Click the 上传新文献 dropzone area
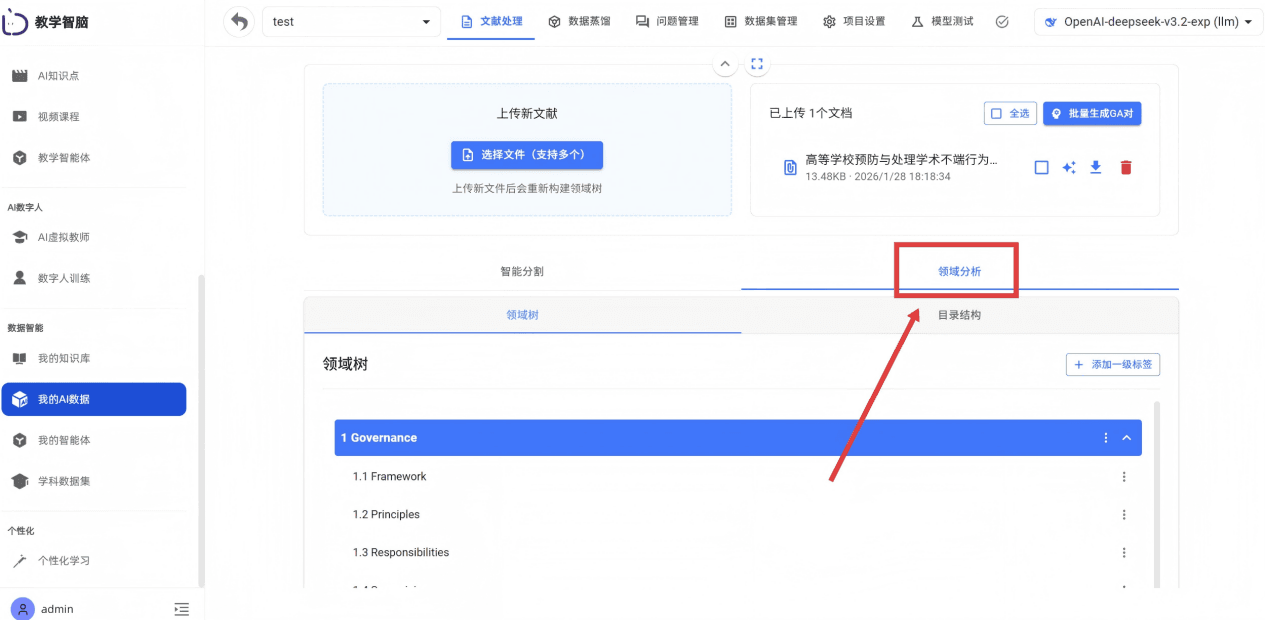 point(527,149)
